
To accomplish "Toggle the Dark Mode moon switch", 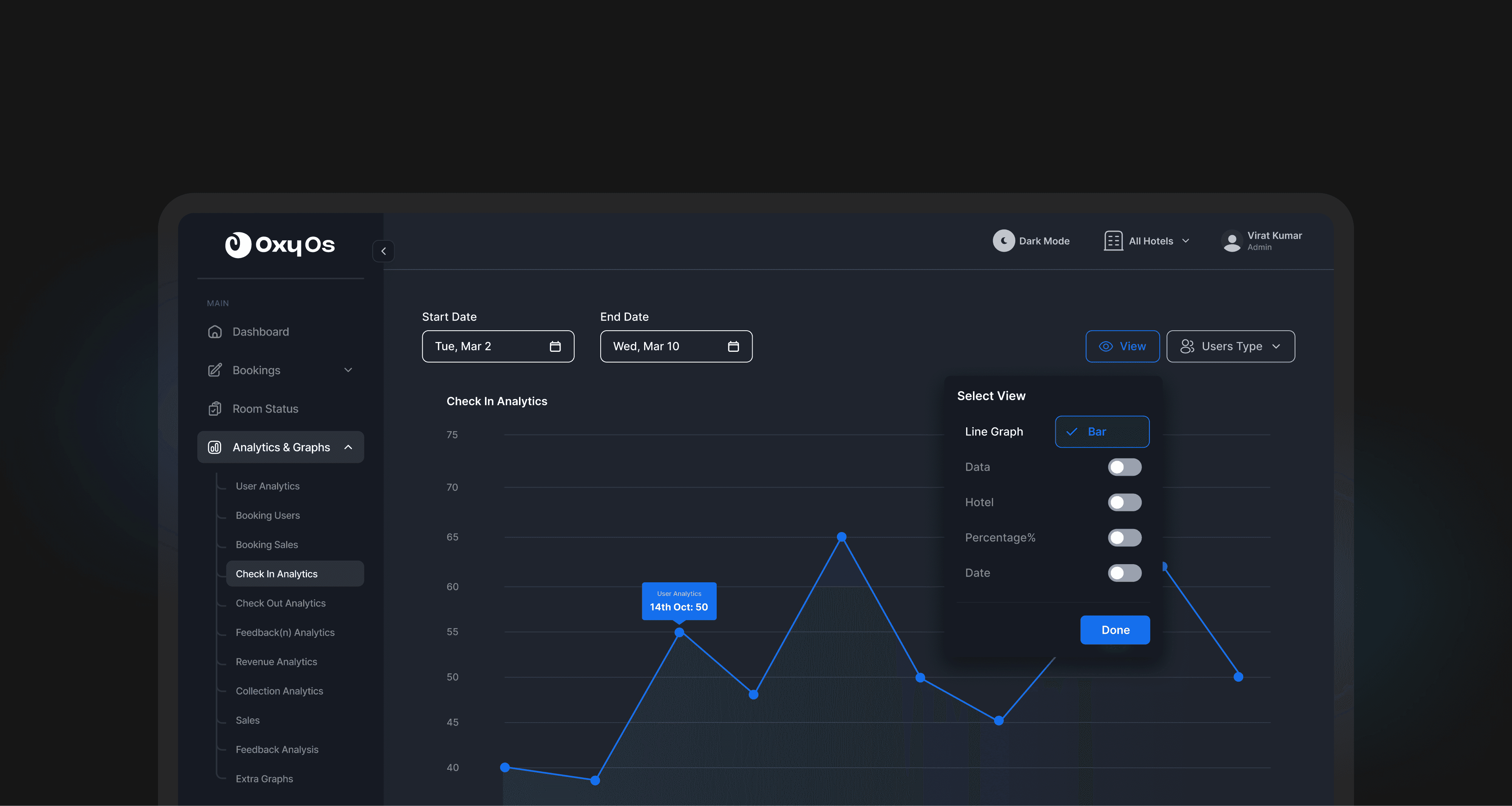I will click(1003, 241).
